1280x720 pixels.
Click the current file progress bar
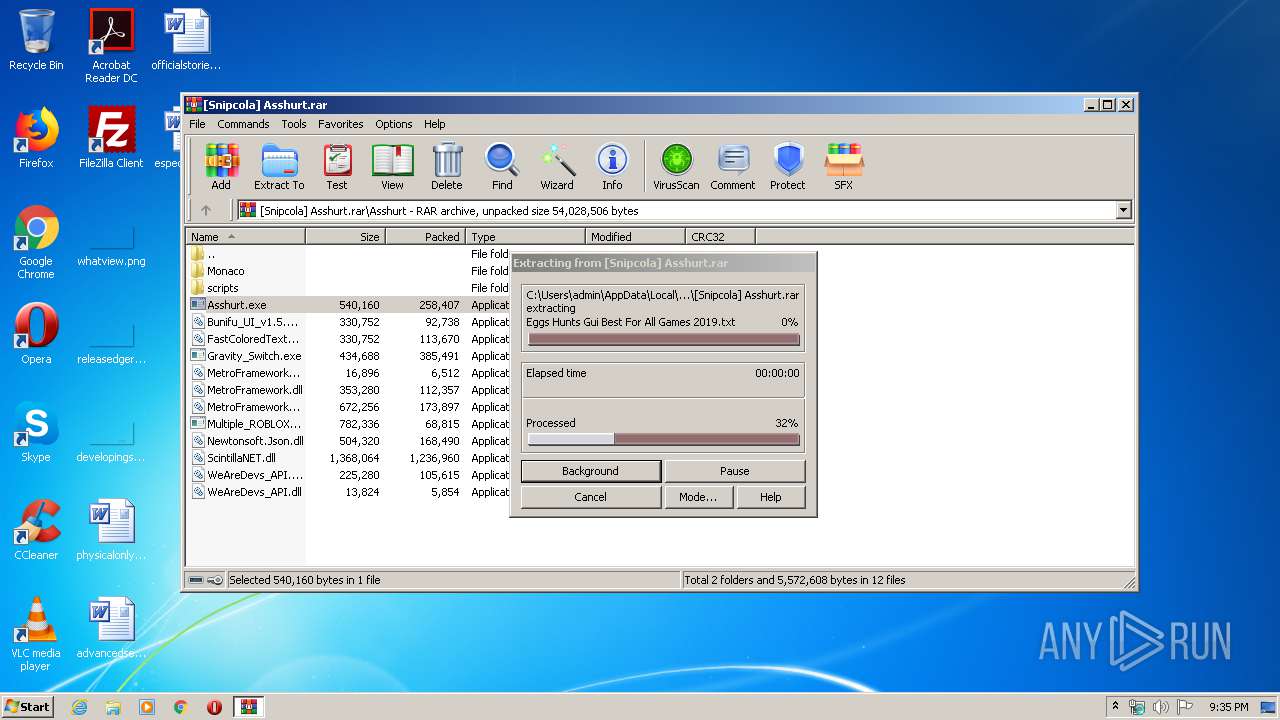(x=664, y=339)
